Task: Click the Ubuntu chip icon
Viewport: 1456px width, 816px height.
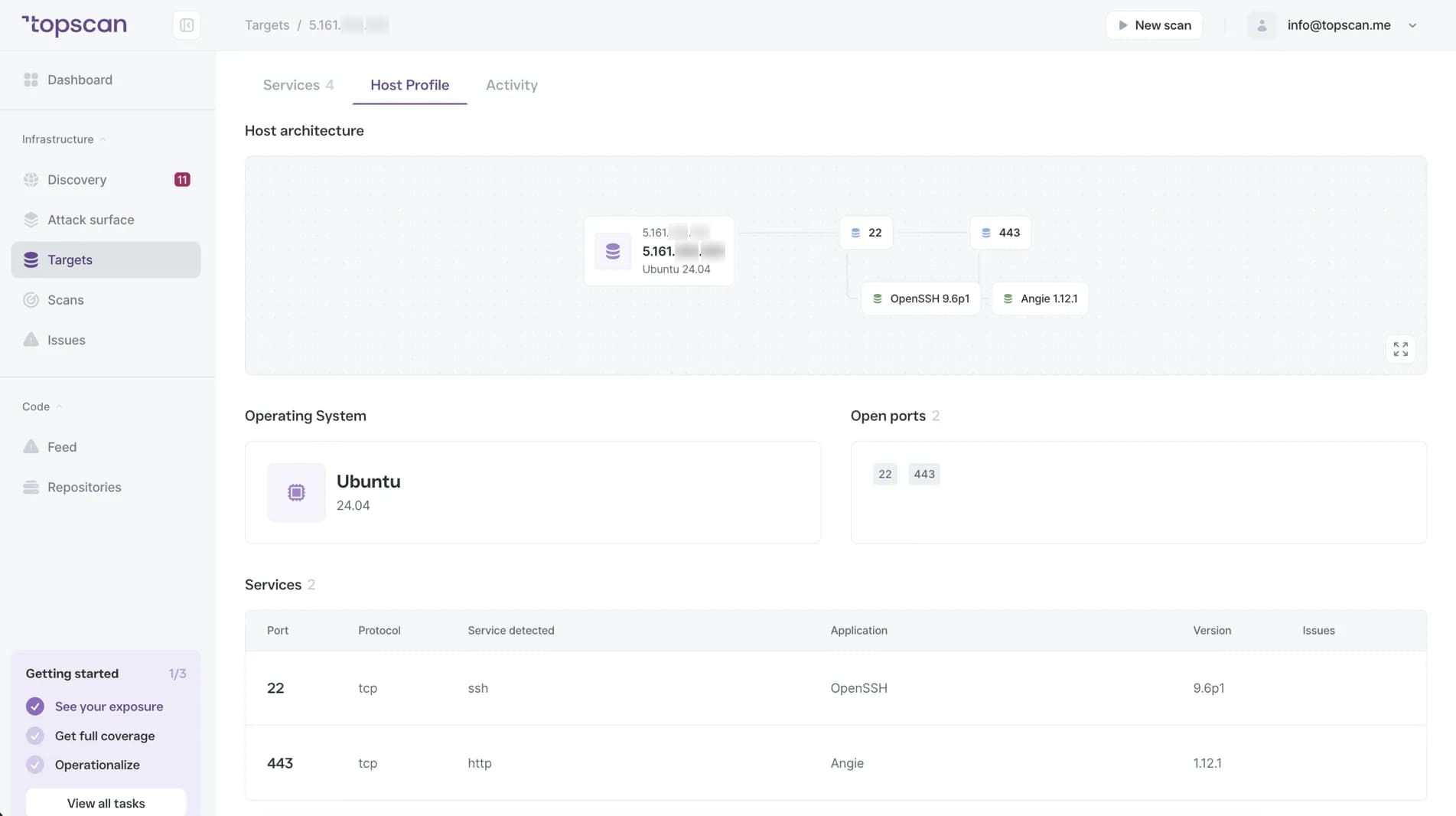Action: pyautogui.click(x=296, y=492)
